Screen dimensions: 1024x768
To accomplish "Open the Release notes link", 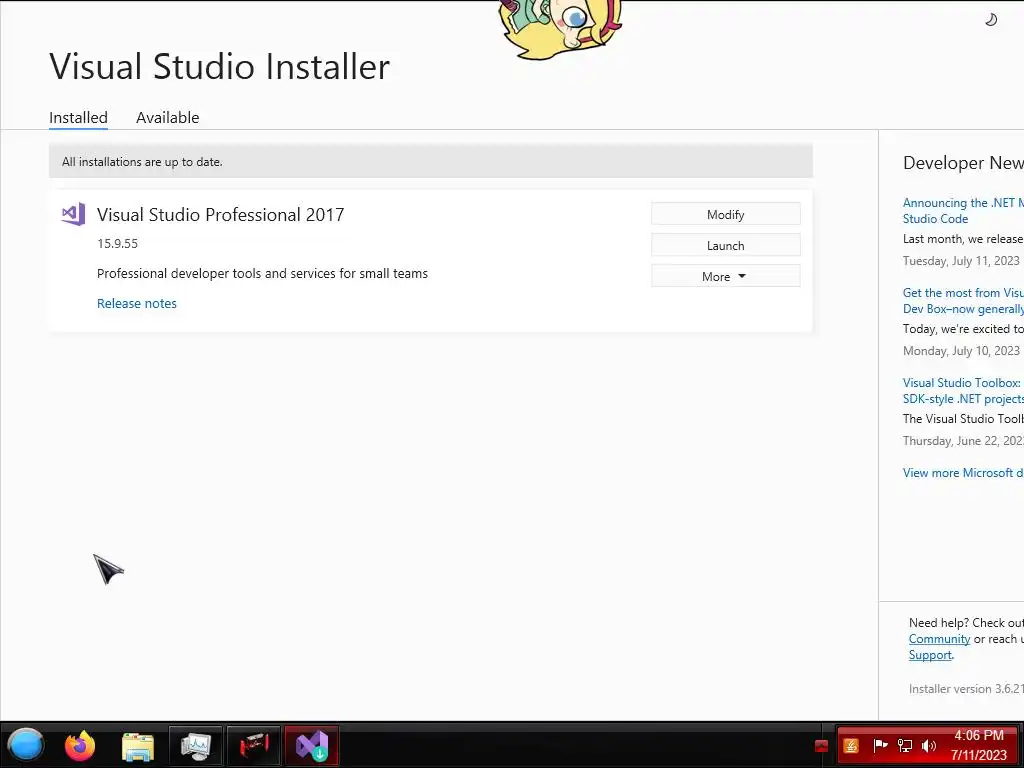I will pos(136,303).
